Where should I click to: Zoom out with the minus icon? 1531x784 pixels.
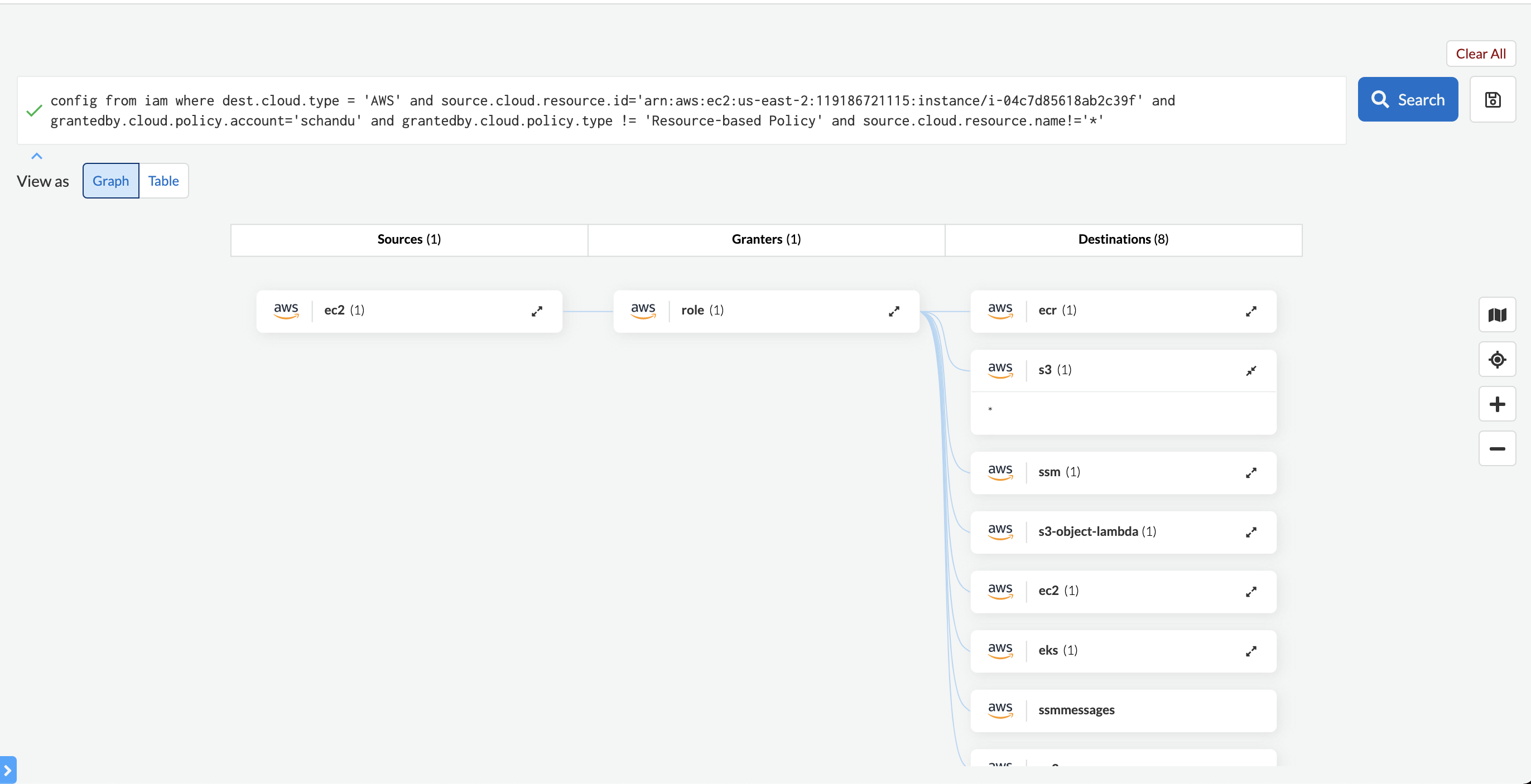pyautogui.click(x=1496, y=448)
